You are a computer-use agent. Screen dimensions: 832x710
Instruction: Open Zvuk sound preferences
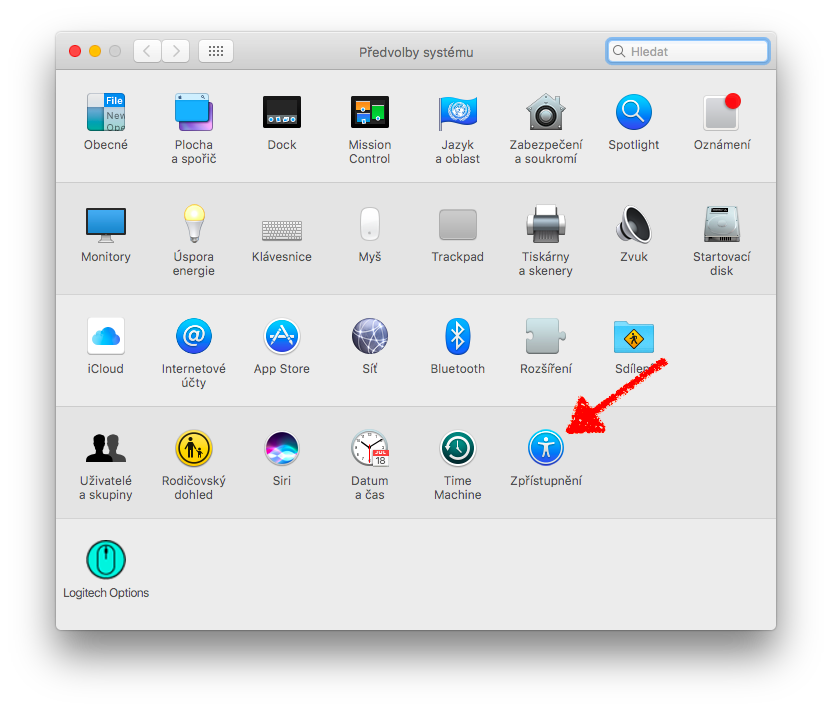[634, 224]
